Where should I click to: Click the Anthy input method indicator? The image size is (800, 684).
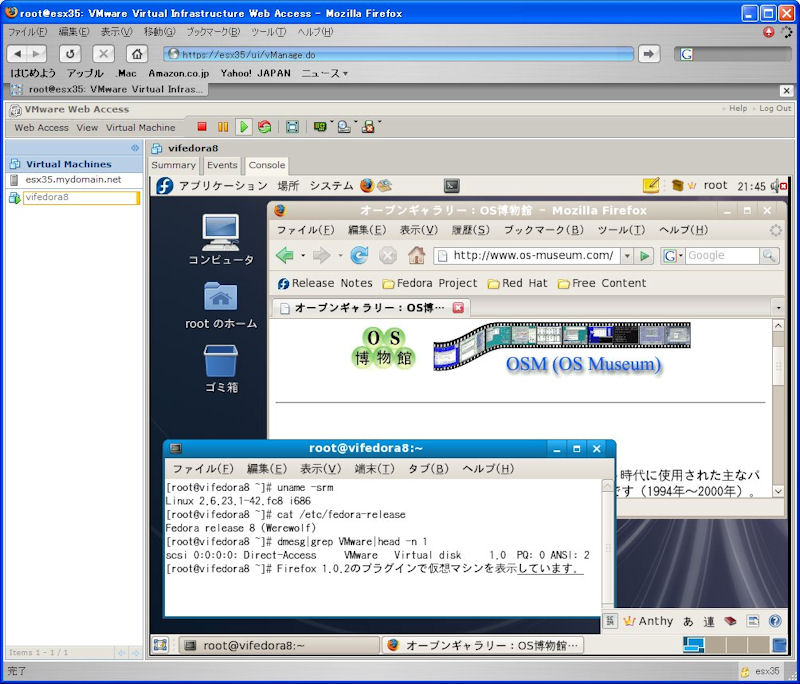(x=648, y=621)
